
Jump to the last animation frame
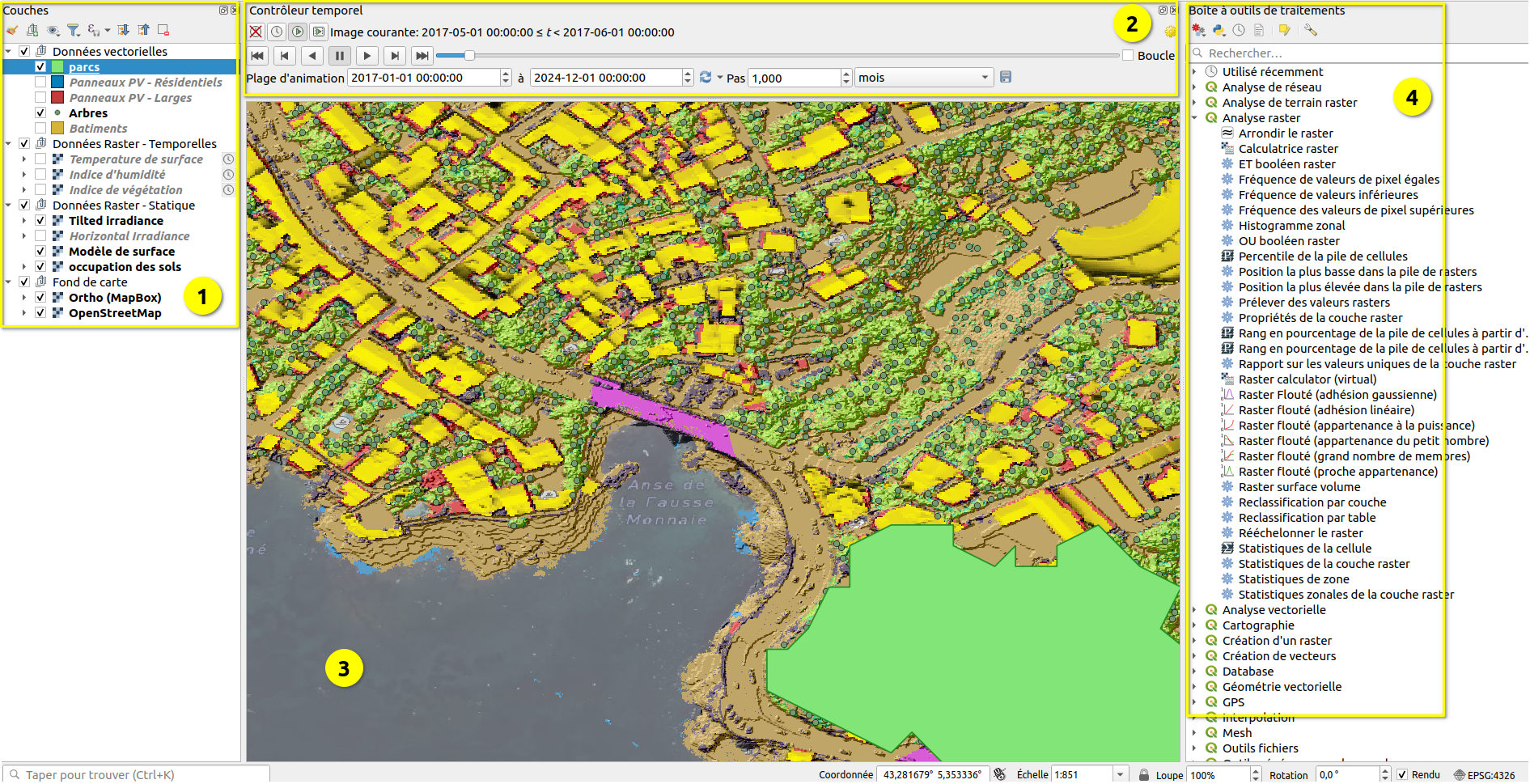pos(422,56)
